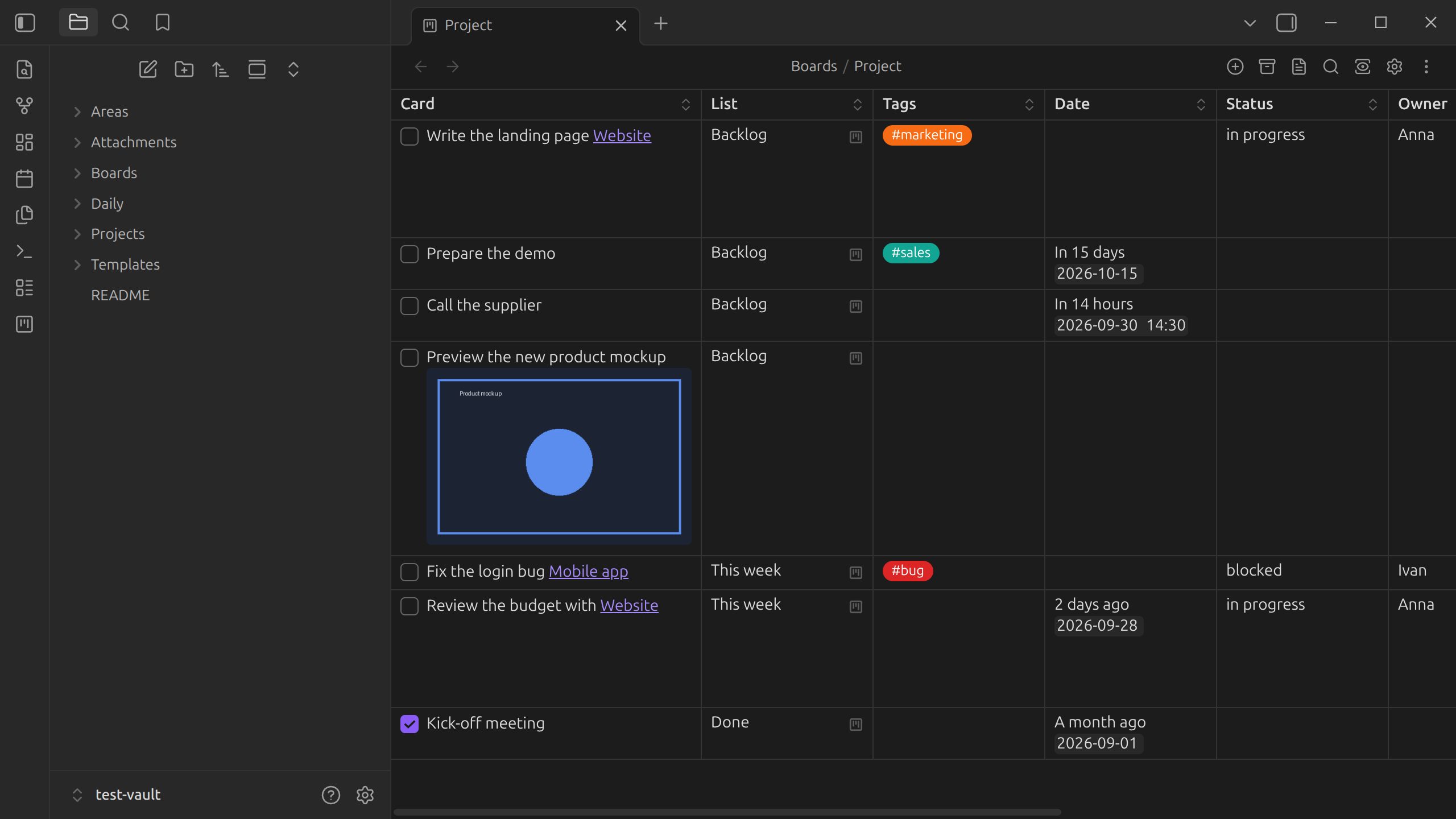
Task: Open graph view from the ribbon
Action: pyautogui.click(x=24, y=106)
